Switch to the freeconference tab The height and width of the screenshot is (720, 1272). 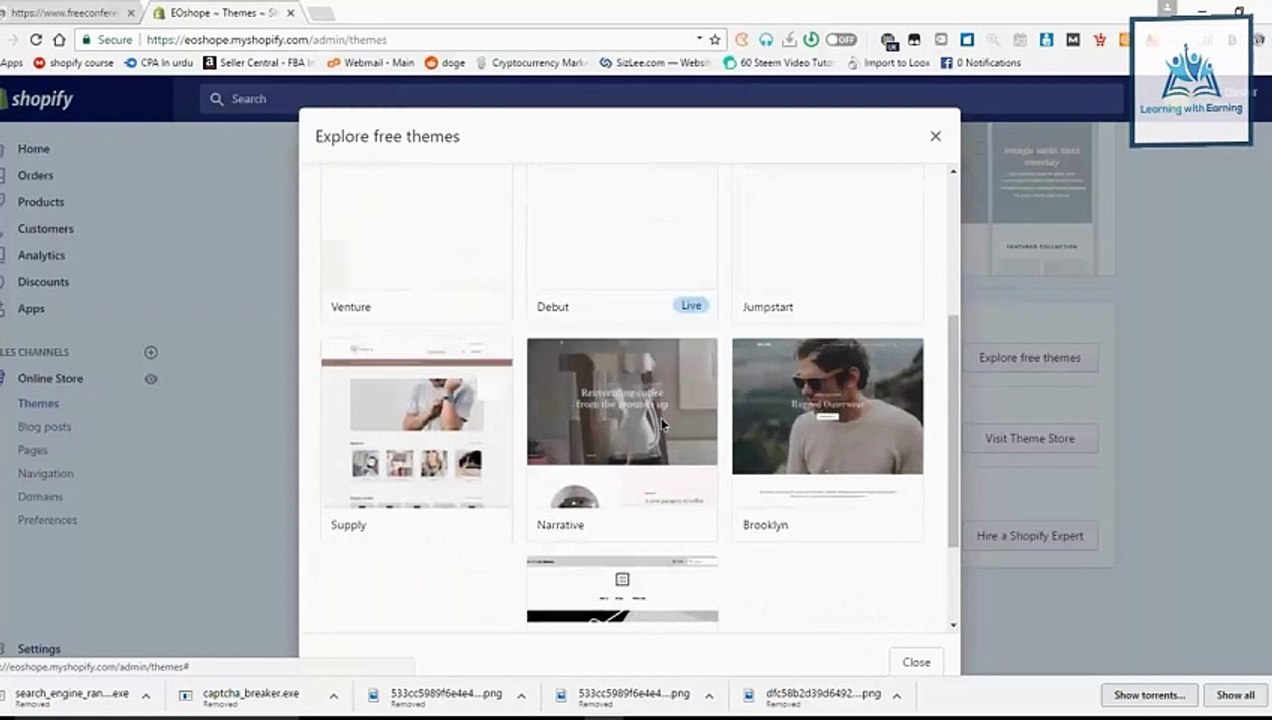click(x=66, y=13)
